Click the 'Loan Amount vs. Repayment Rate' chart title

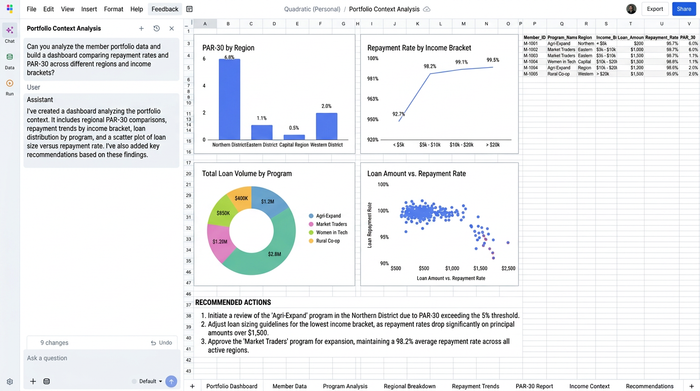tap(417, 174)
